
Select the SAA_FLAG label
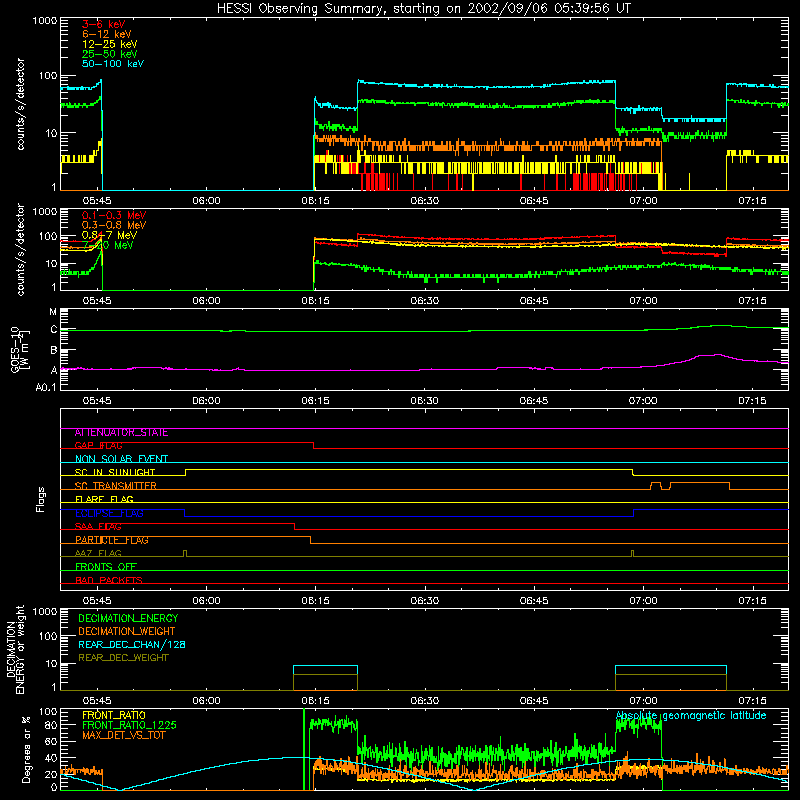pyautogui.click(x=98, y=527)
